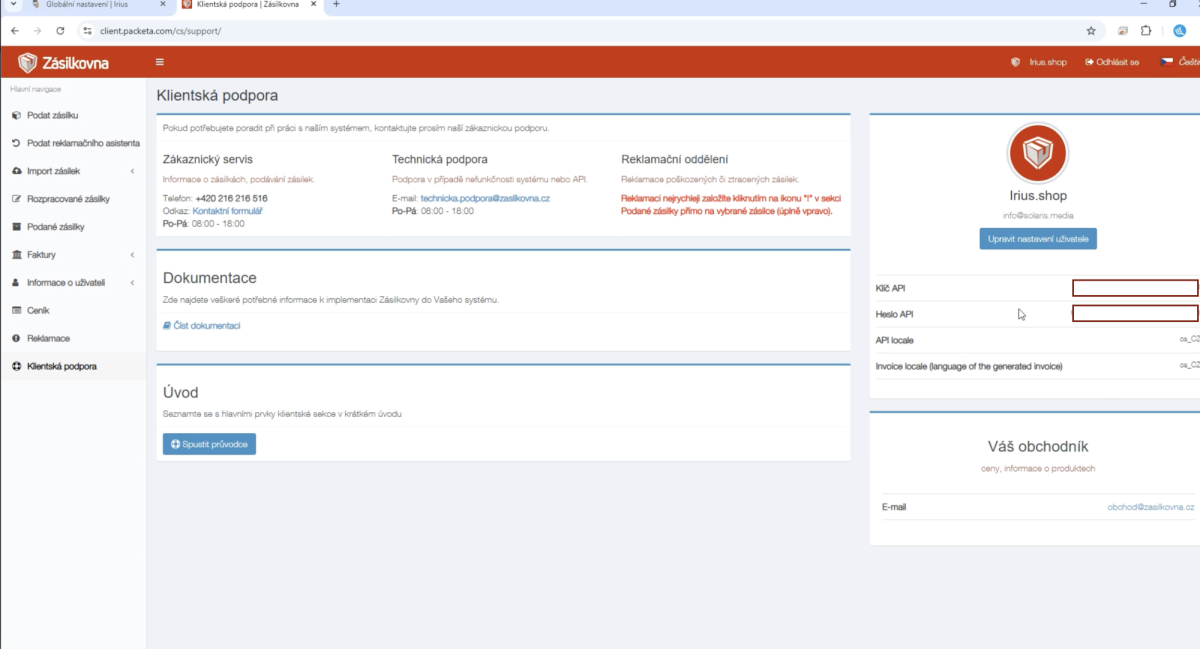Click the shield icon next to Irius.shop in header
The width and height of the screenshot is (1200, 649).
tap(1016, 62)
